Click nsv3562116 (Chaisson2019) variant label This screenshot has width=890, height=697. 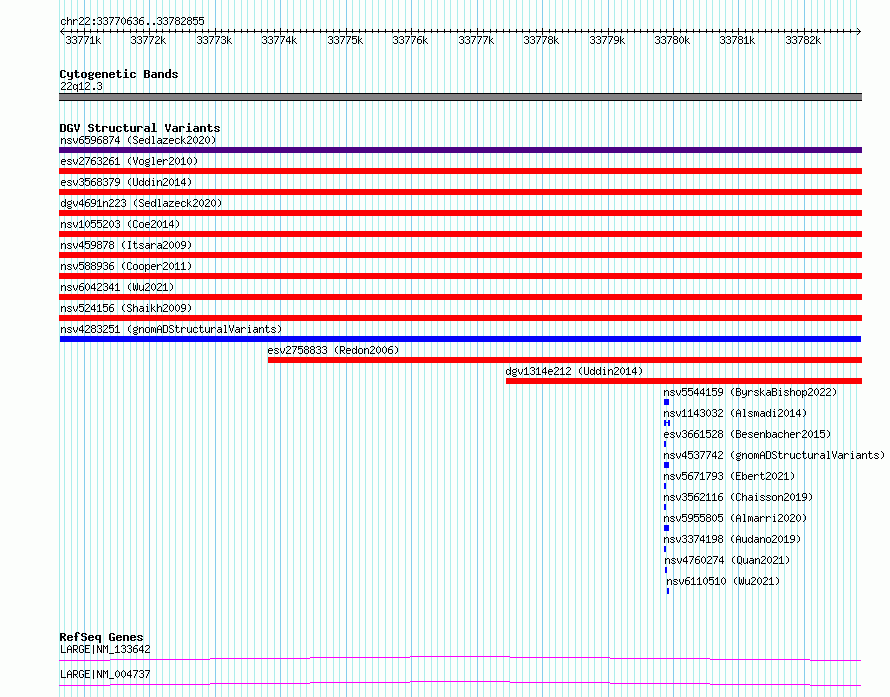(x=738, y=497)
